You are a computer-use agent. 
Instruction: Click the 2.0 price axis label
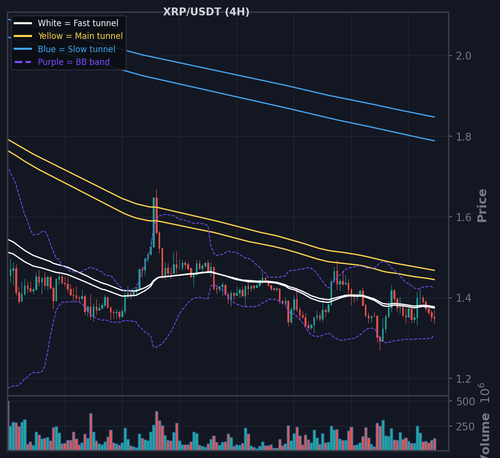pos(464,56)
